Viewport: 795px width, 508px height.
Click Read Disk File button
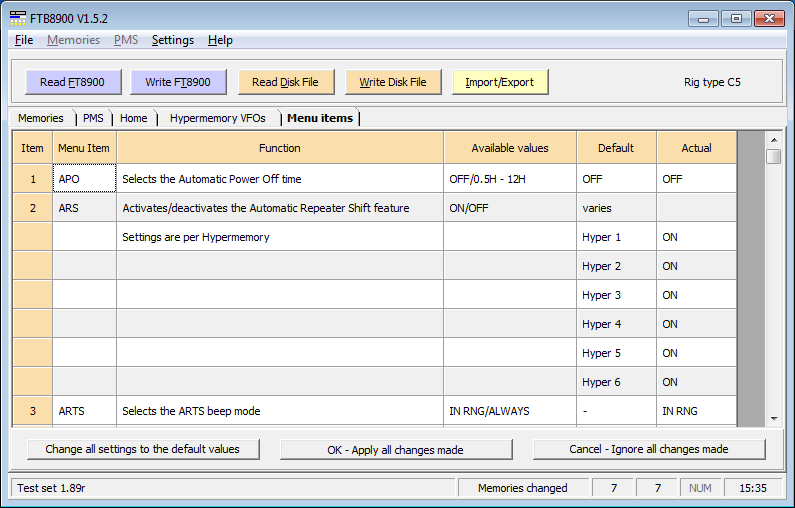click(x=285, y=82)
